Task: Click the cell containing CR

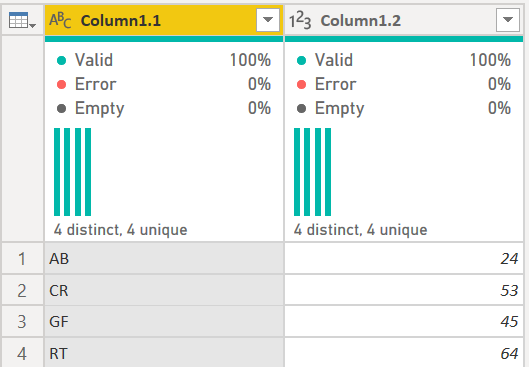Action: pyautogui.click(x=164, y=290)
